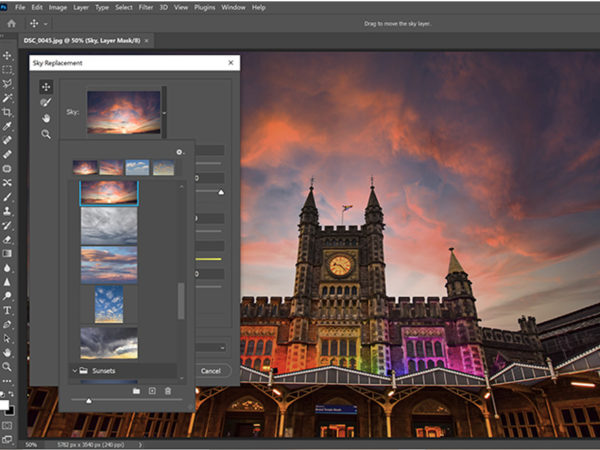Select the History Brush tool
The width and height of the screenshot is (600, 450).
coord(7,225)
